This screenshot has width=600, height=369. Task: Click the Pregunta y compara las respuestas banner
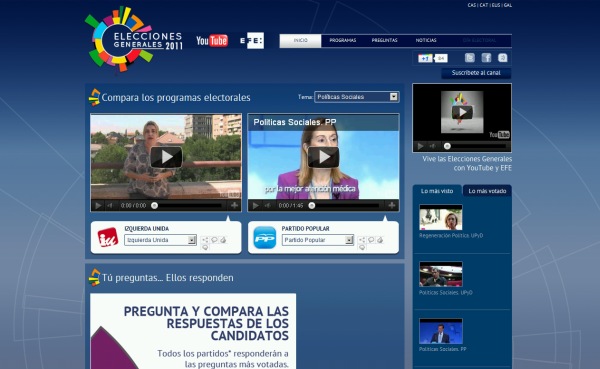click(x=193, y=331)
